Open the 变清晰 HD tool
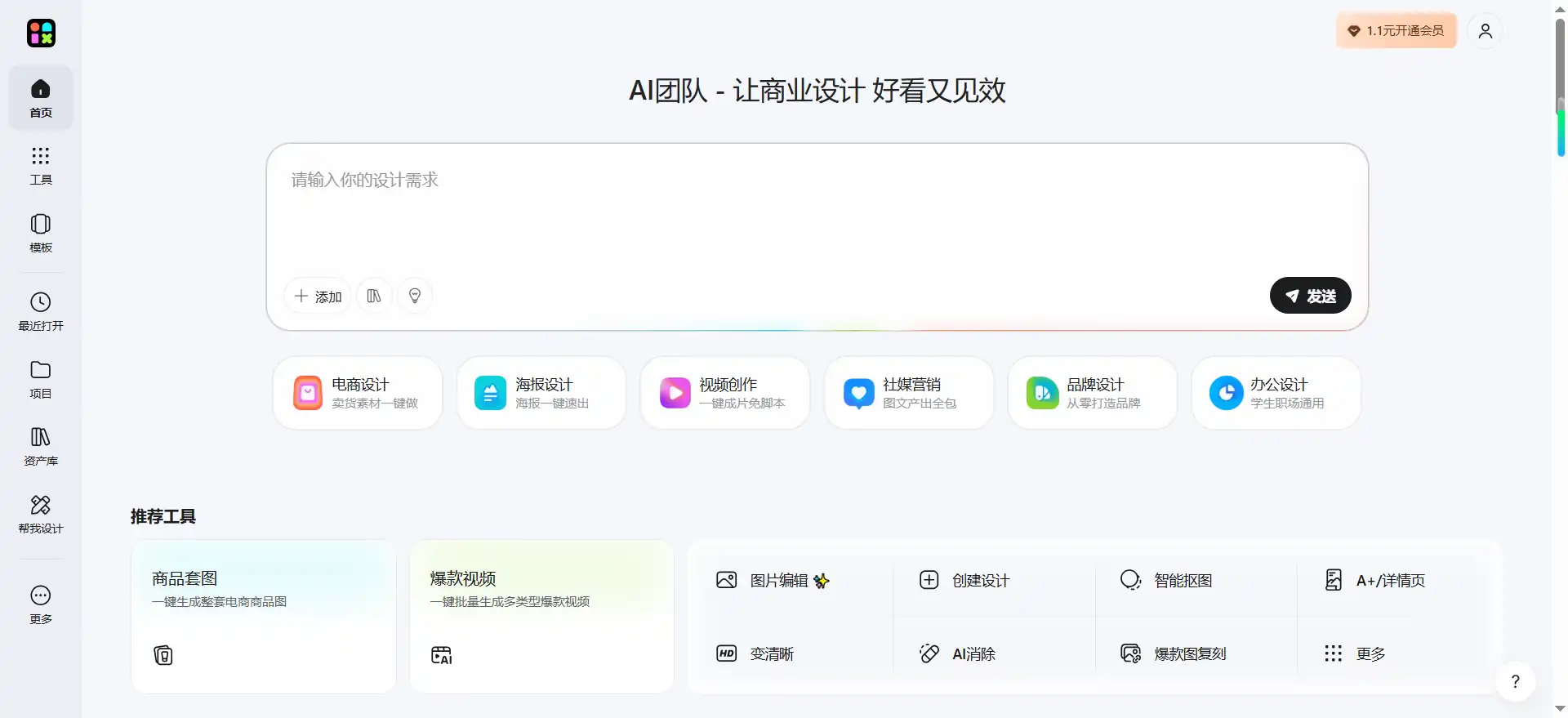 (x=755, y=653)
